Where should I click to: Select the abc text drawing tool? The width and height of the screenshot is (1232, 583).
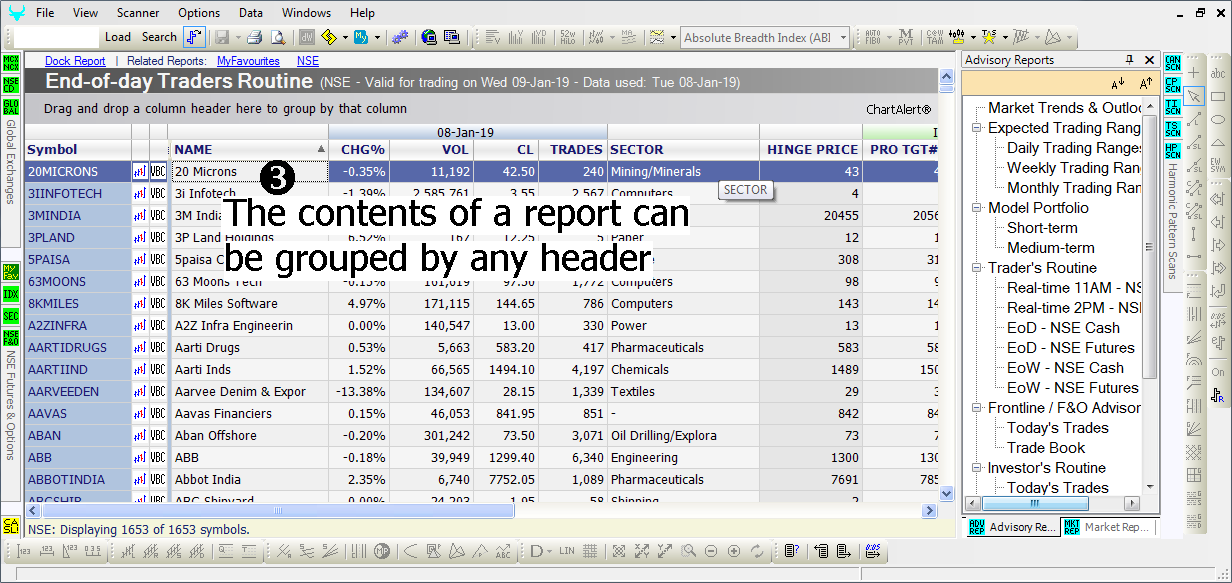tap(1218, 73)
